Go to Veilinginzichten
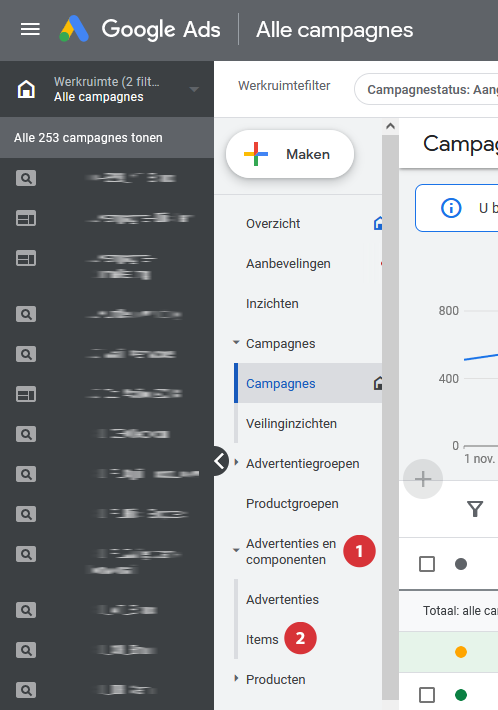498x710 pixels. tap(291, 423)
